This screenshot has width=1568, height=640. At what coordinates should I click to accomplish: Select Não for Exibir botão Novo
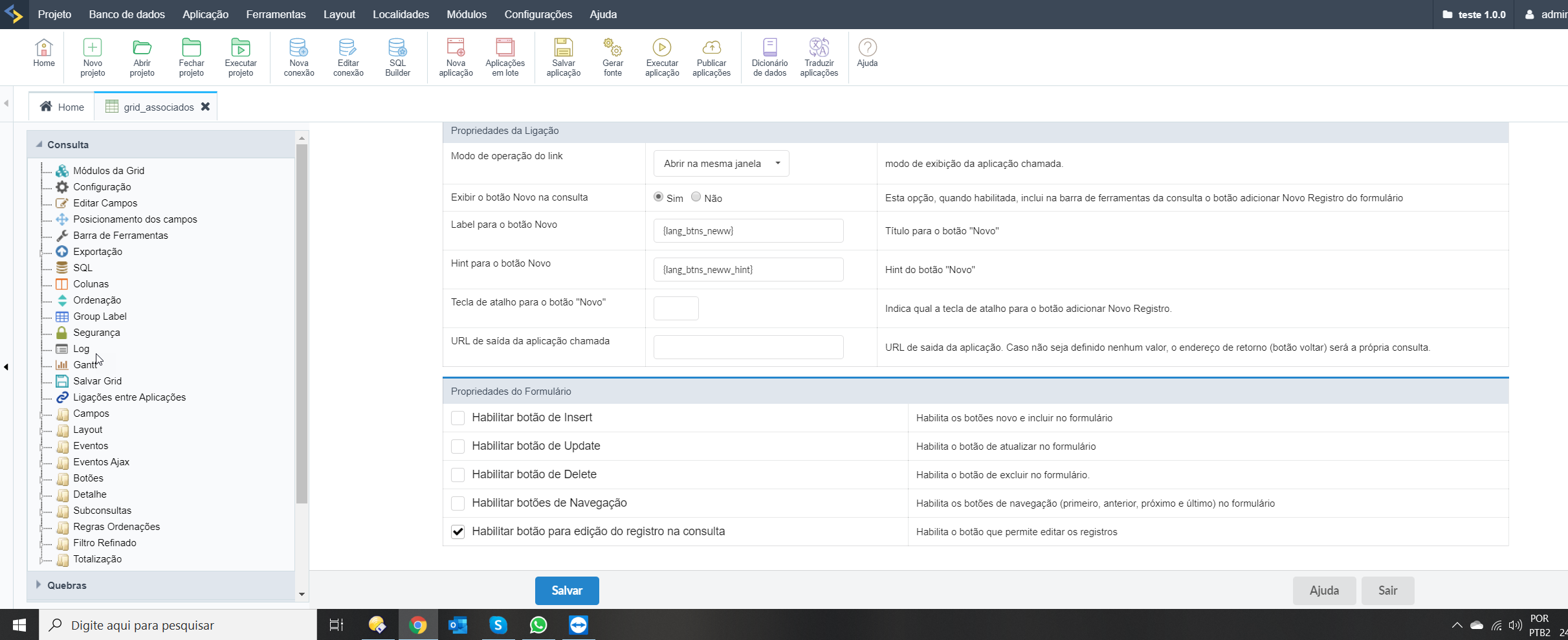pyautogui.click(x=696, y=197)
